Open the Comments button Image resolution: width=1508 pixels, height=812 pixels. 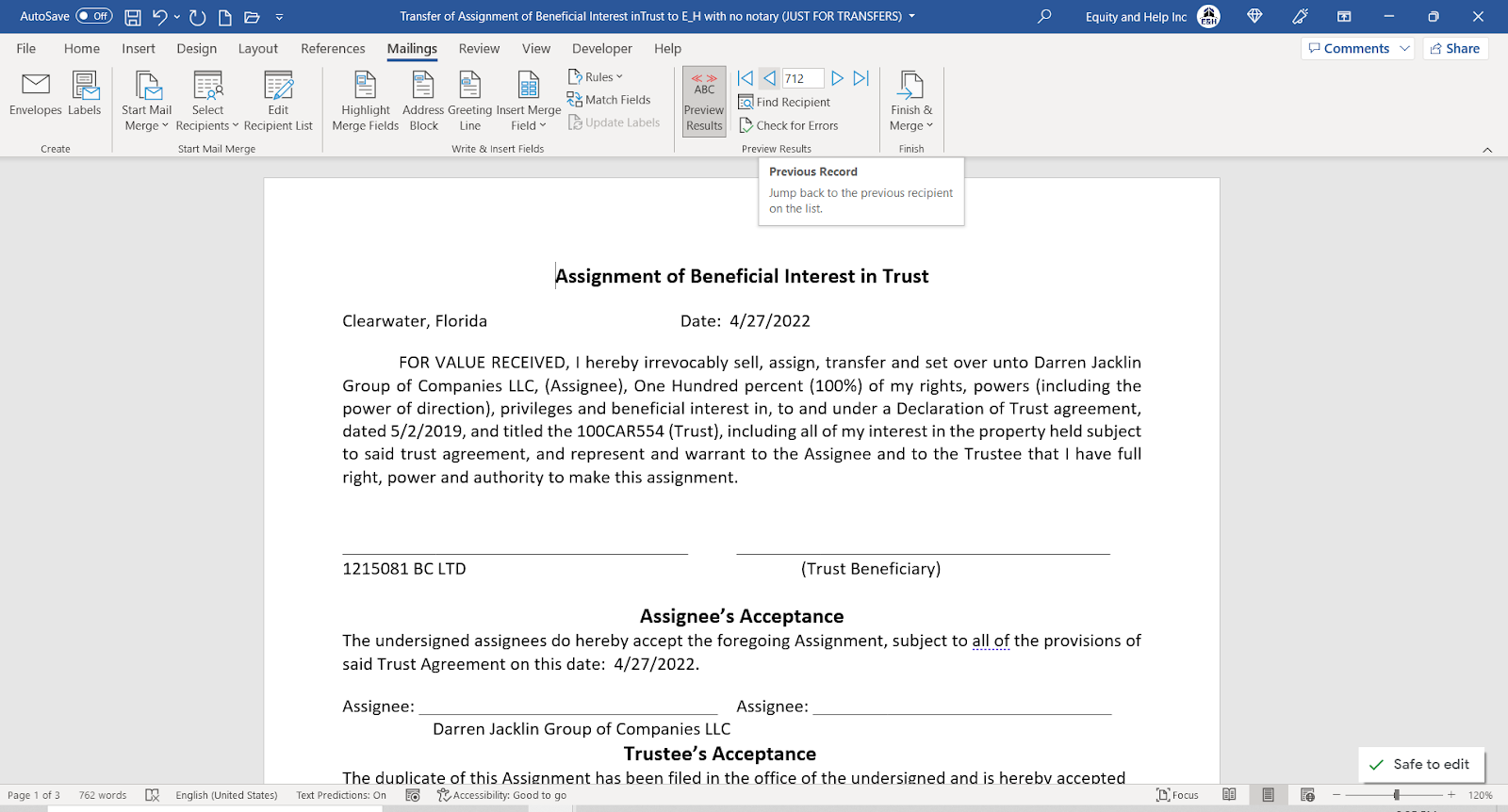tap(1349, 48)
